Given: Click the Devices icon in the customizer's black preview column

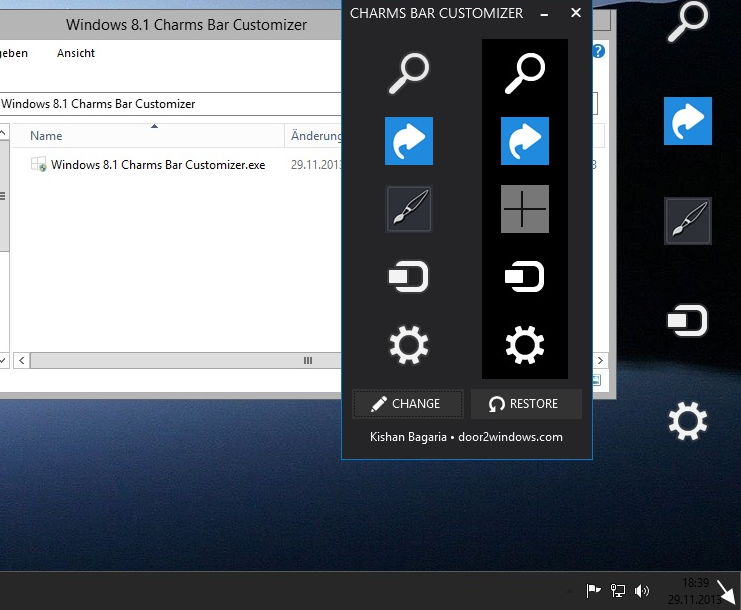Looking at the screenshot, I should [x=525, y=276].
